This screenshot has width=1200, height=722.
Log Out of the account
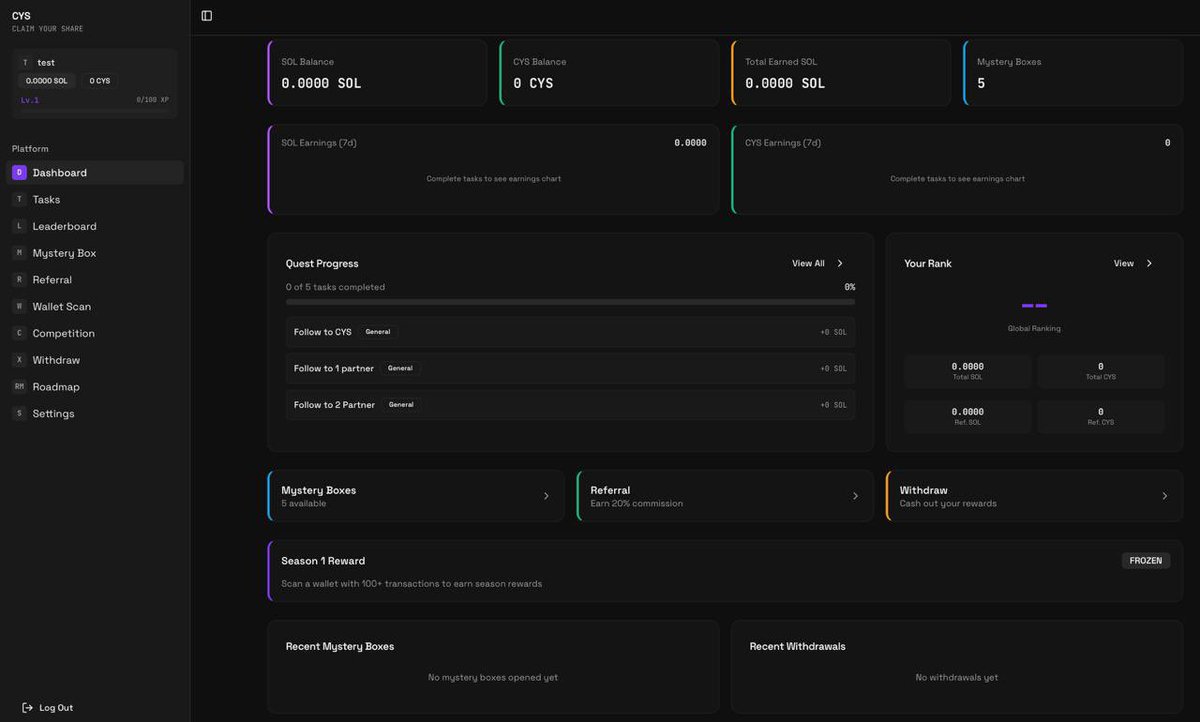[48, 708]
